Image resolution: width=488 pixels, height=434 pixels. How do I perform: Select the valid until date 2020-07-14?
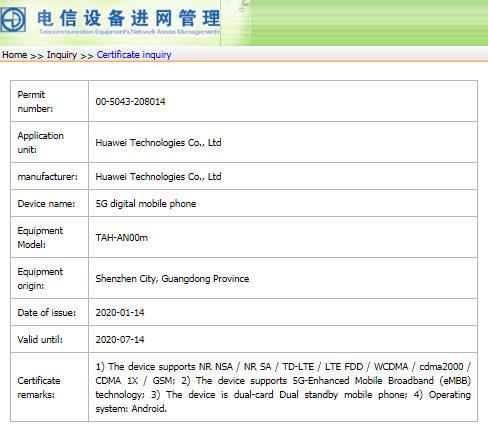point(120,340)
